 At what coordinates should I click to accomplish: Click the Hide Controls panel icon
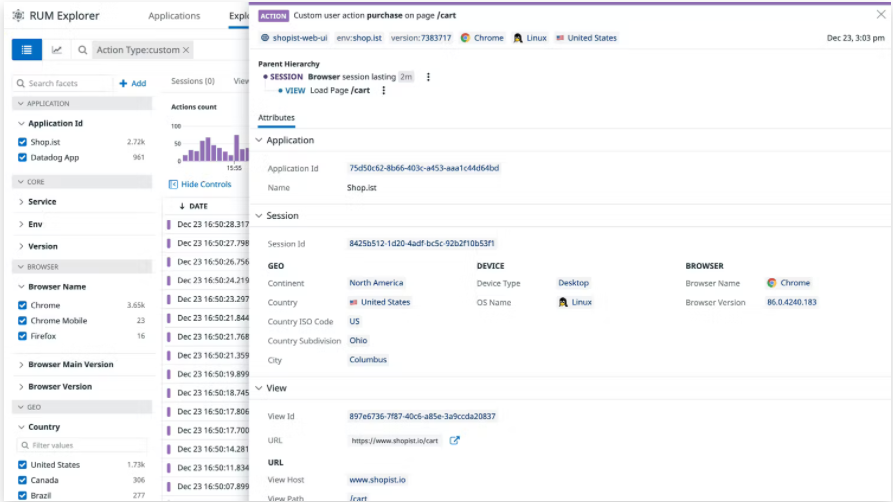click(173, 184)
